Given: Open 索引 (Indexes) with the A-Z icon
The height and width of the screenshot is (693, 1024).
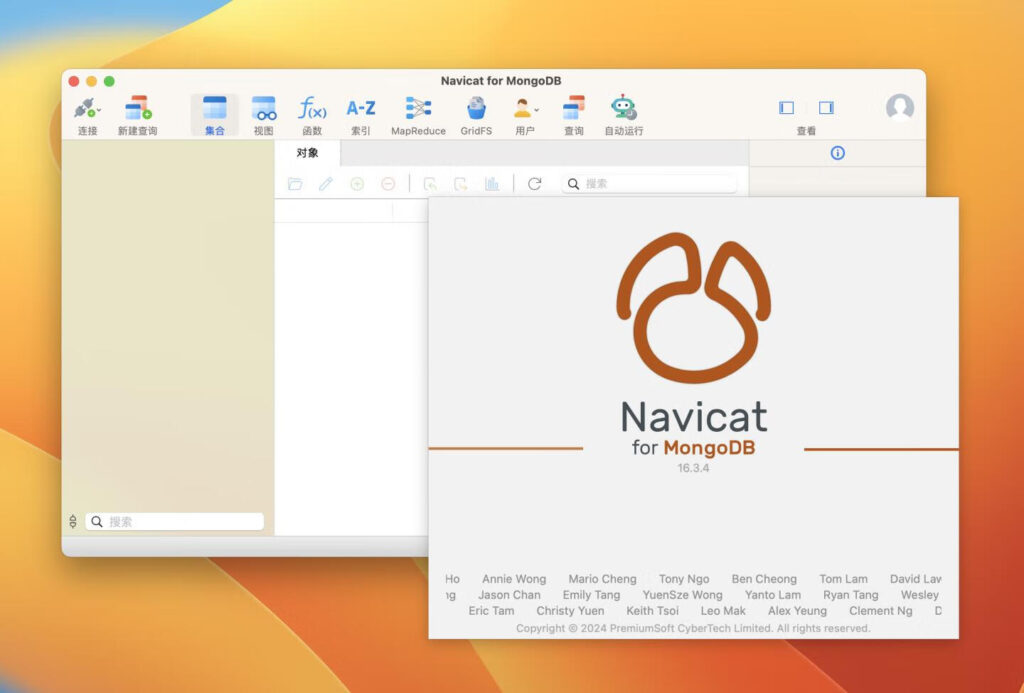Looking at the screenshot, I should tap(360, 110).
